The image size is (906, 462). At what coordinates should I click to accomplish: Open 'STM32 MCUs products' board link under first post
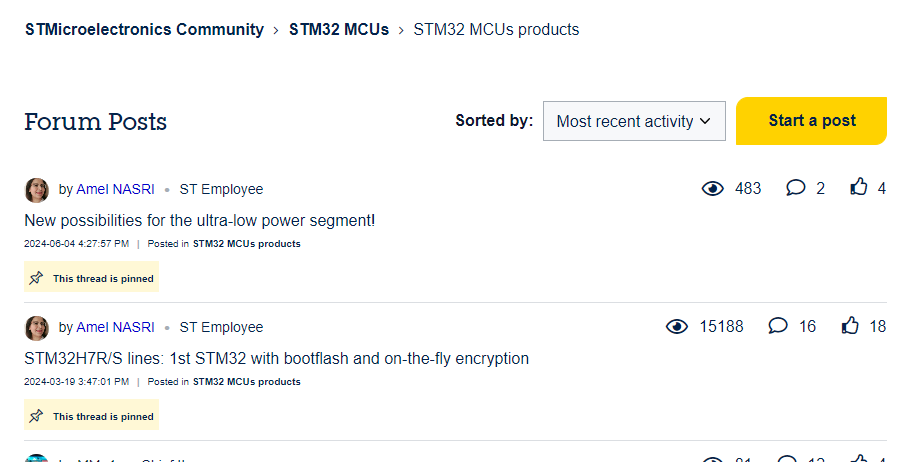point(246,244)
